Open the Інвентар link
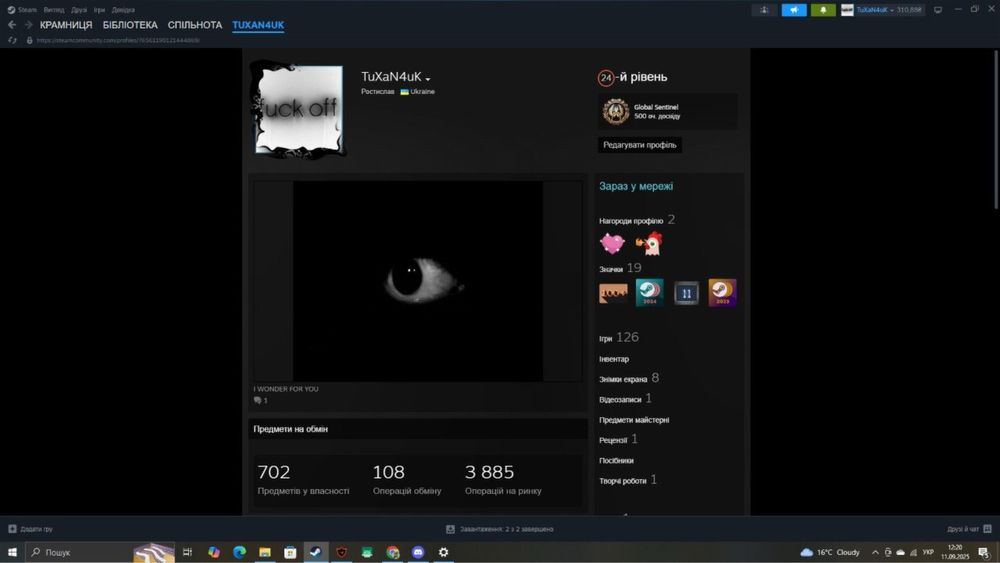 point(614,359)
